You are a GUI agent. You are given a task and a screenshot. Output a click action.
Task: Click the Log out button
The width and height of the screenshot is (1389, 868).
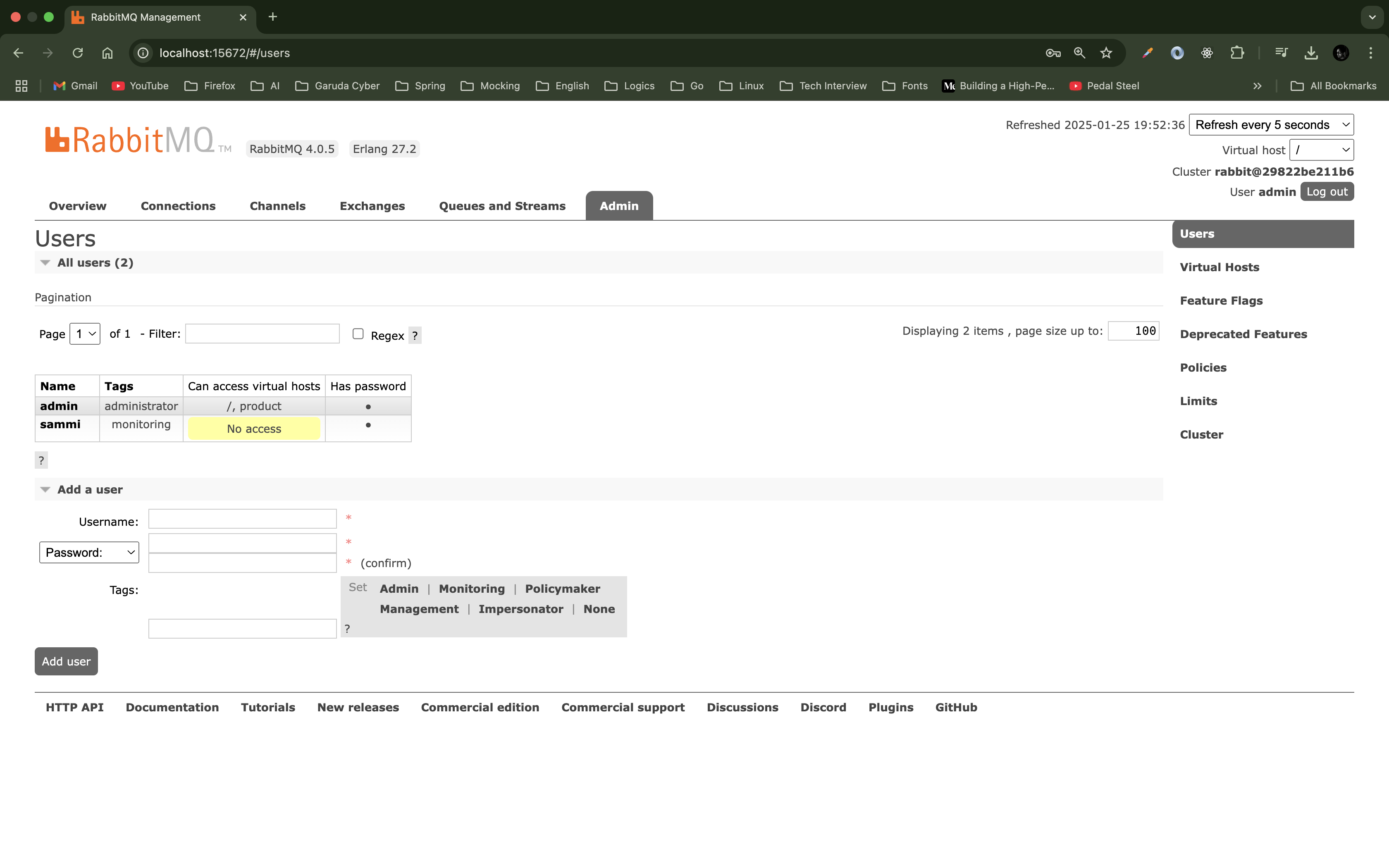pos(1327,192)
